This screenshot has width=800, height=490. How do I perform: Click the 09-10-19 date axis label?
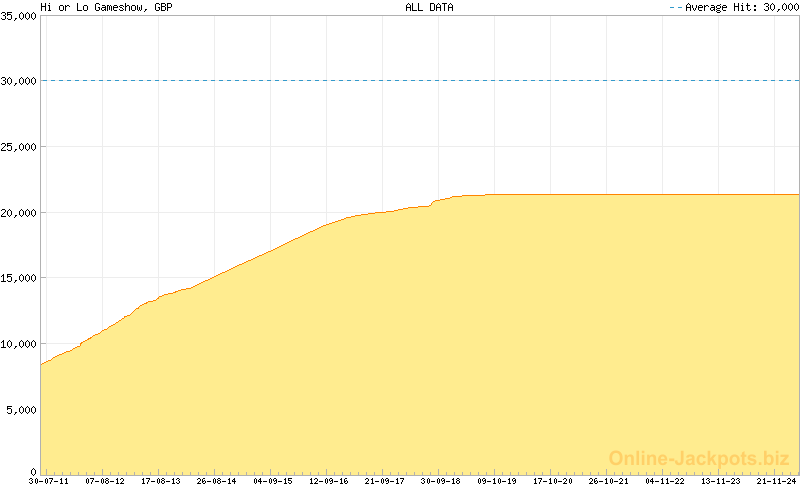click(497, 481)
